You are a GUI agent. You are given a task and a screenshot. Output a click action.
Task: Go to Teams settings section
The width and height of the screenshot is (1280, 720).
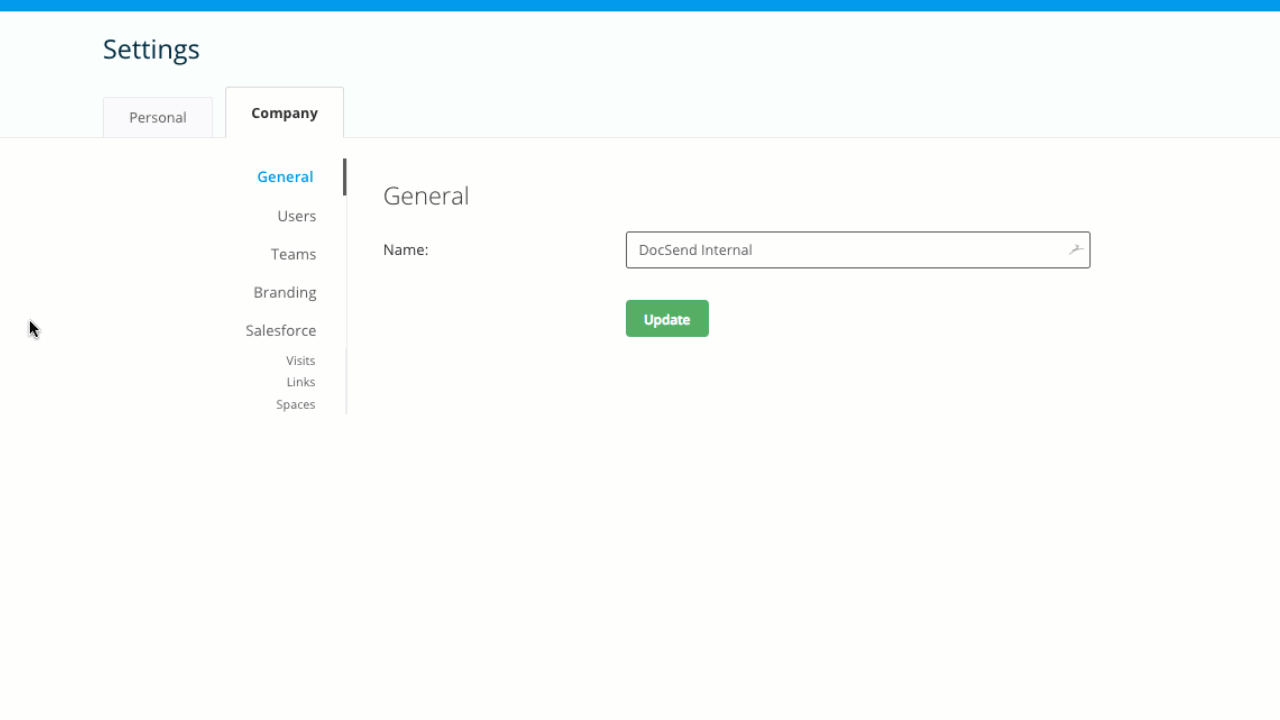293,254
